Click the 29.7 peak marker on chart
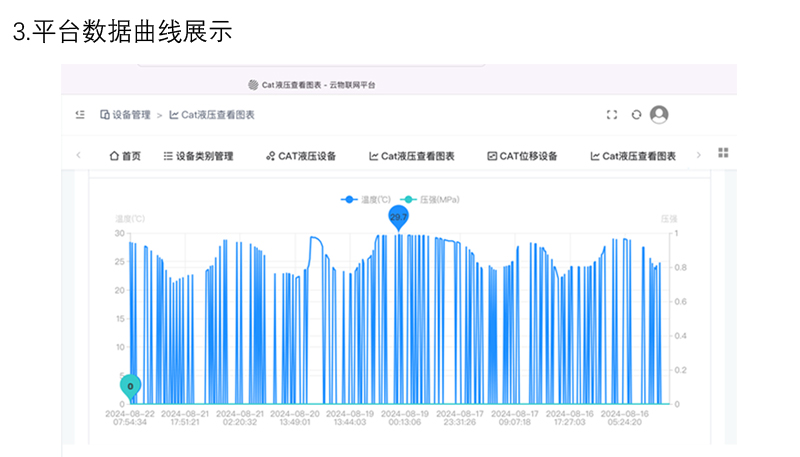 click(x=399, y=217)
